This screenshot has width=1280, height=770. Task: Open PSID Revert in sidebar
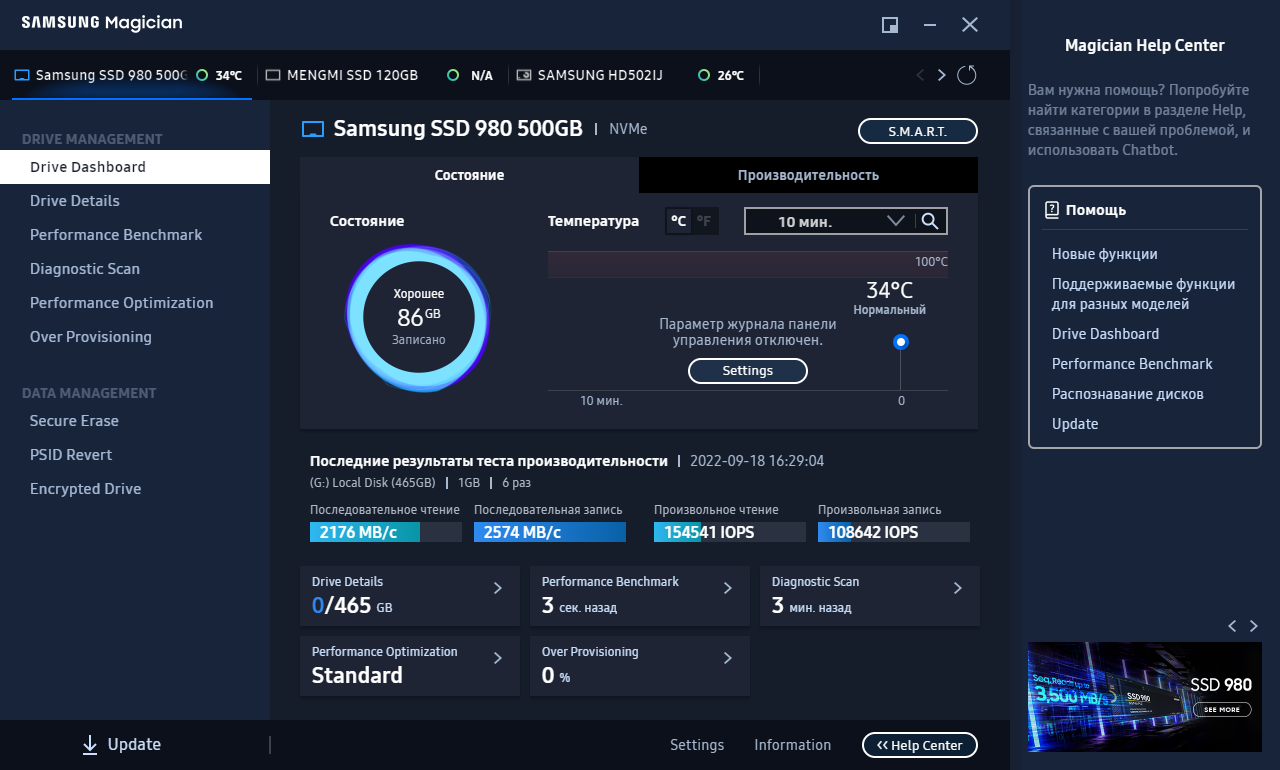[x=135, y=455]
